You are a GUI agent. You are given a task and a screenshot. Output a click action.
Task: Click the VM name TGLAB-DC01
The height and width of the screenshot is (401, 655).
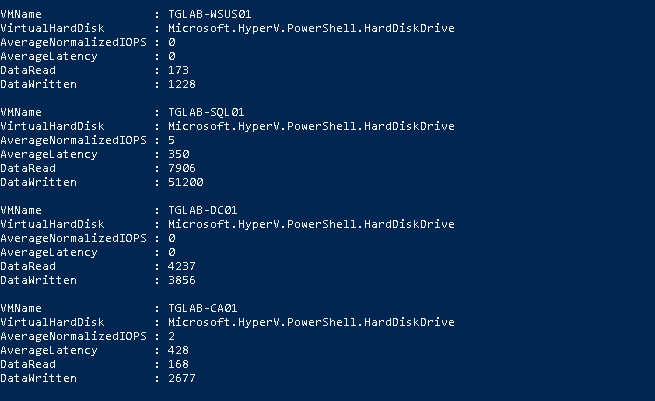click(x=203, y=210)
